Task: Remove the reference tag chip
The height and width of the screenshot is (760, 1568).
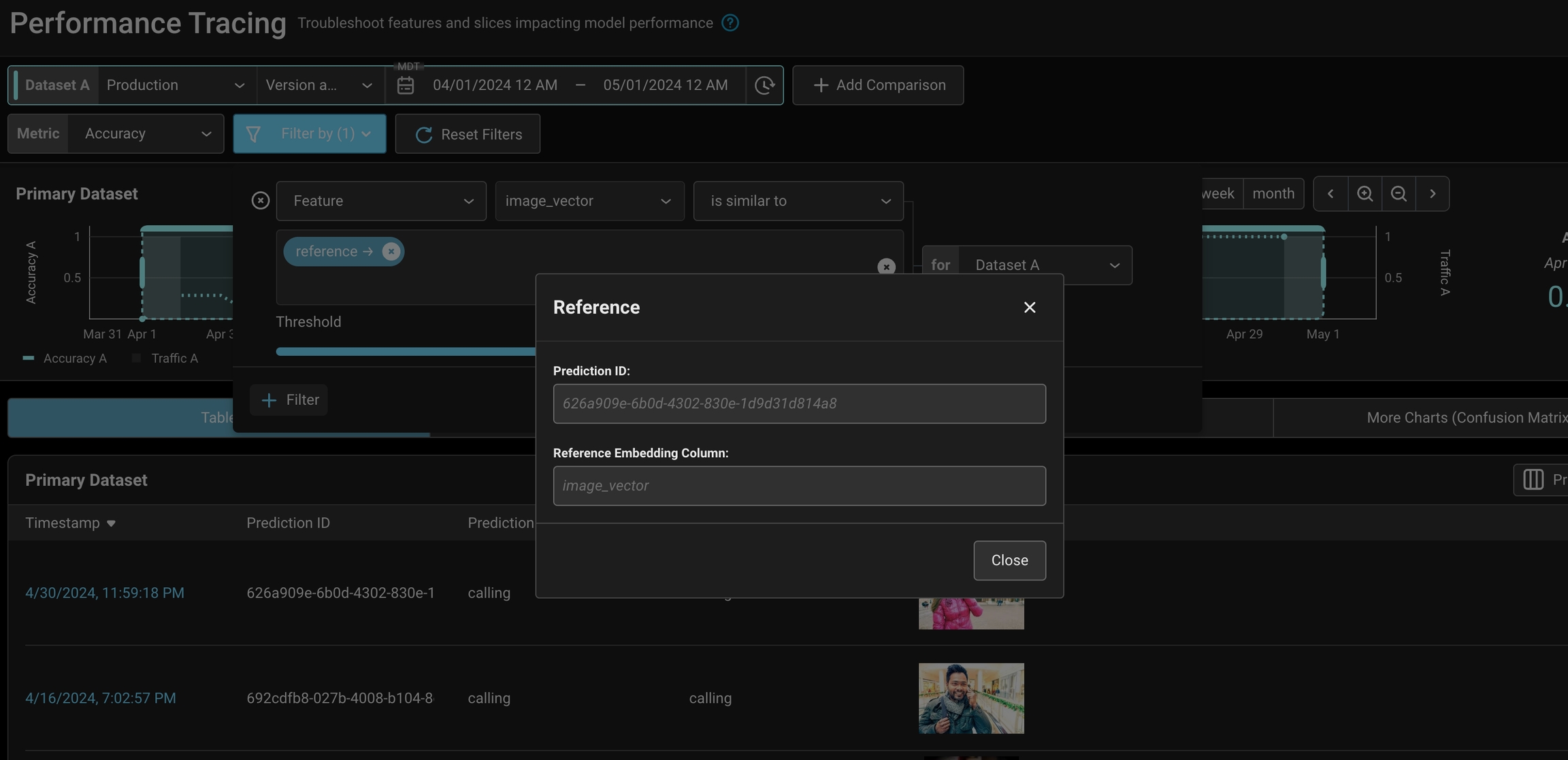Action: [x=391, y=251]
